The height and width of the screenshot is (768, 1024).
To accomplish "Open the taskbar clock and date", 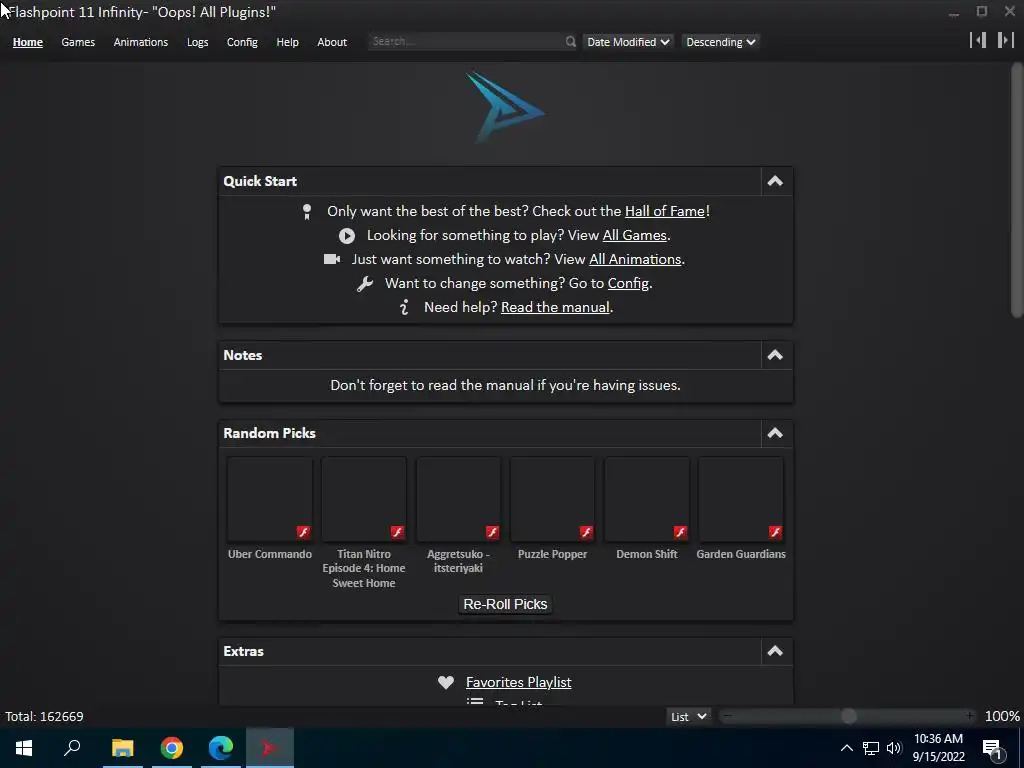I will point(938,748).
